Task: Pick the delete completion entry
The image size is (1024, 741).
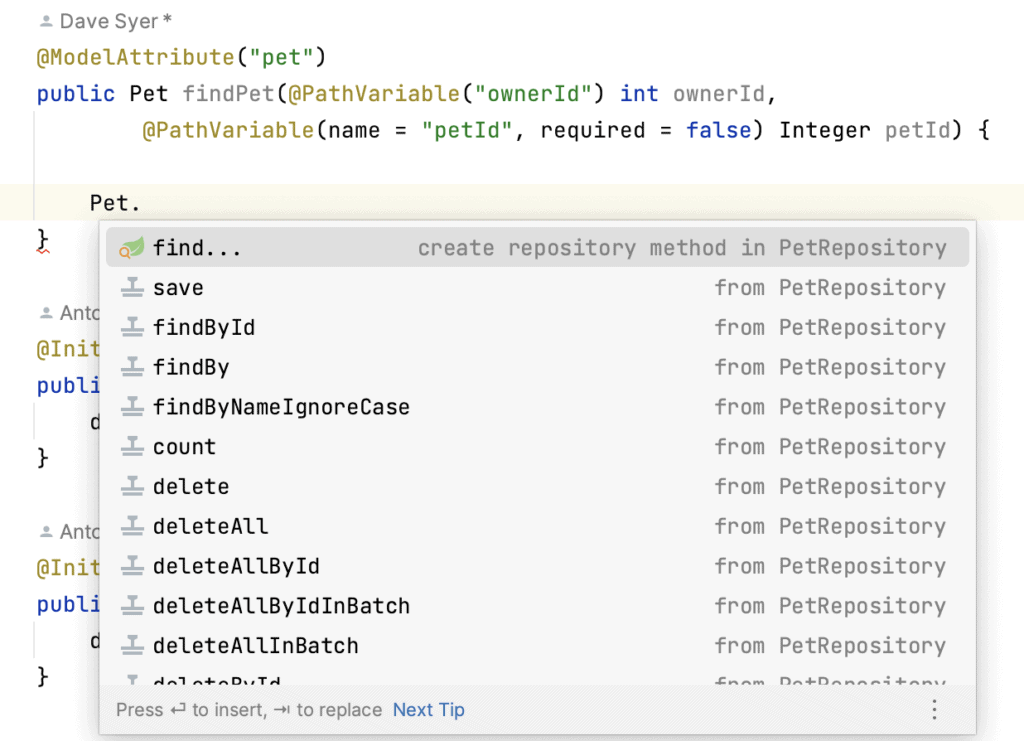Action: pyautogui.click(x=537, y=487)
